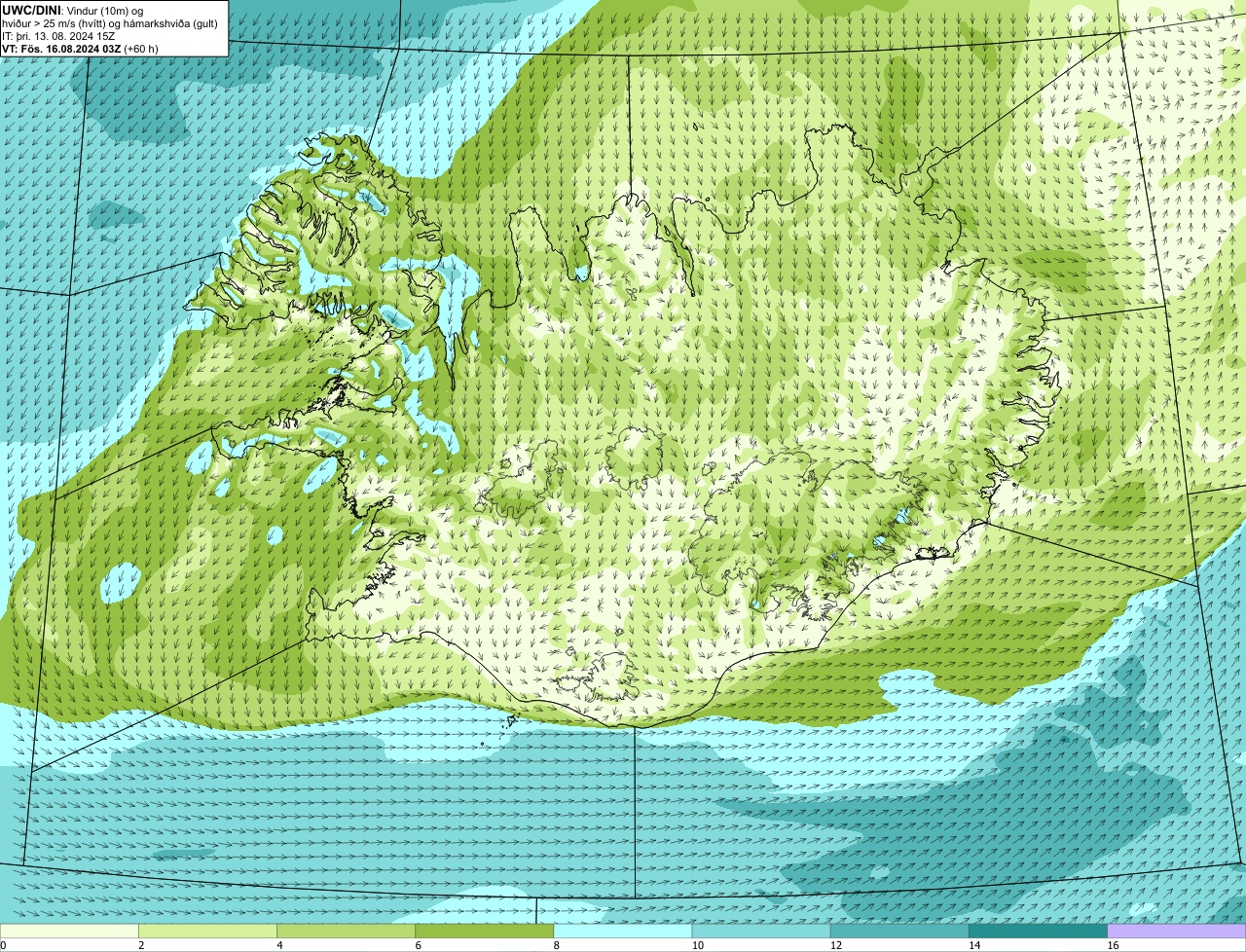The height and width of the screenshot is (952, 1246).
Task: Click the legend label '2'
Action: pos(141,945)
